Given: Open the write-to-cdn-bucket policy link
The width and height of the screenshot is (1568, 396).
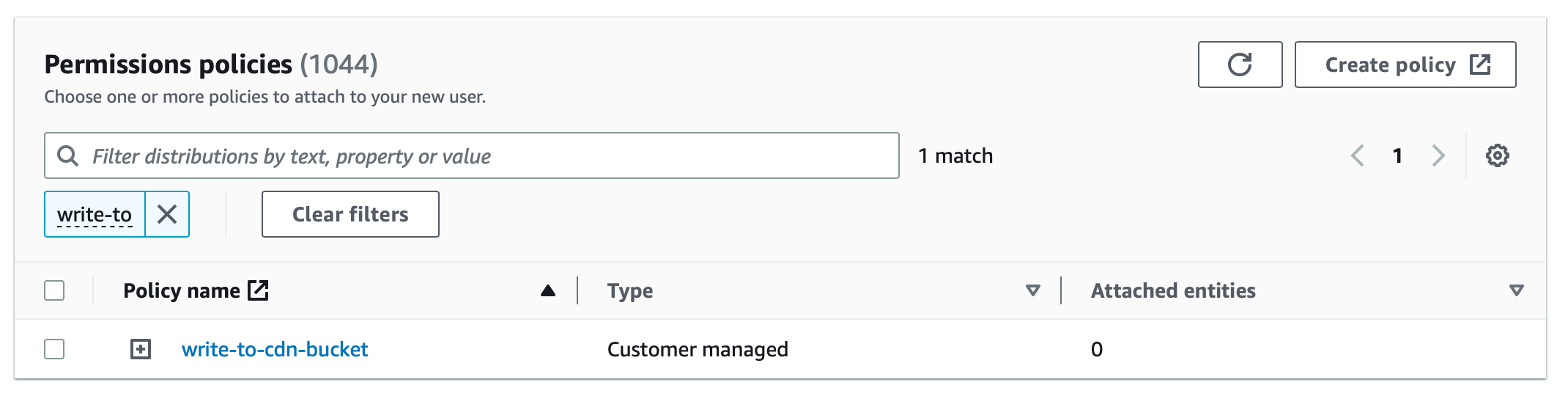Looking at the screenshot, I should (x=275, y=349).
